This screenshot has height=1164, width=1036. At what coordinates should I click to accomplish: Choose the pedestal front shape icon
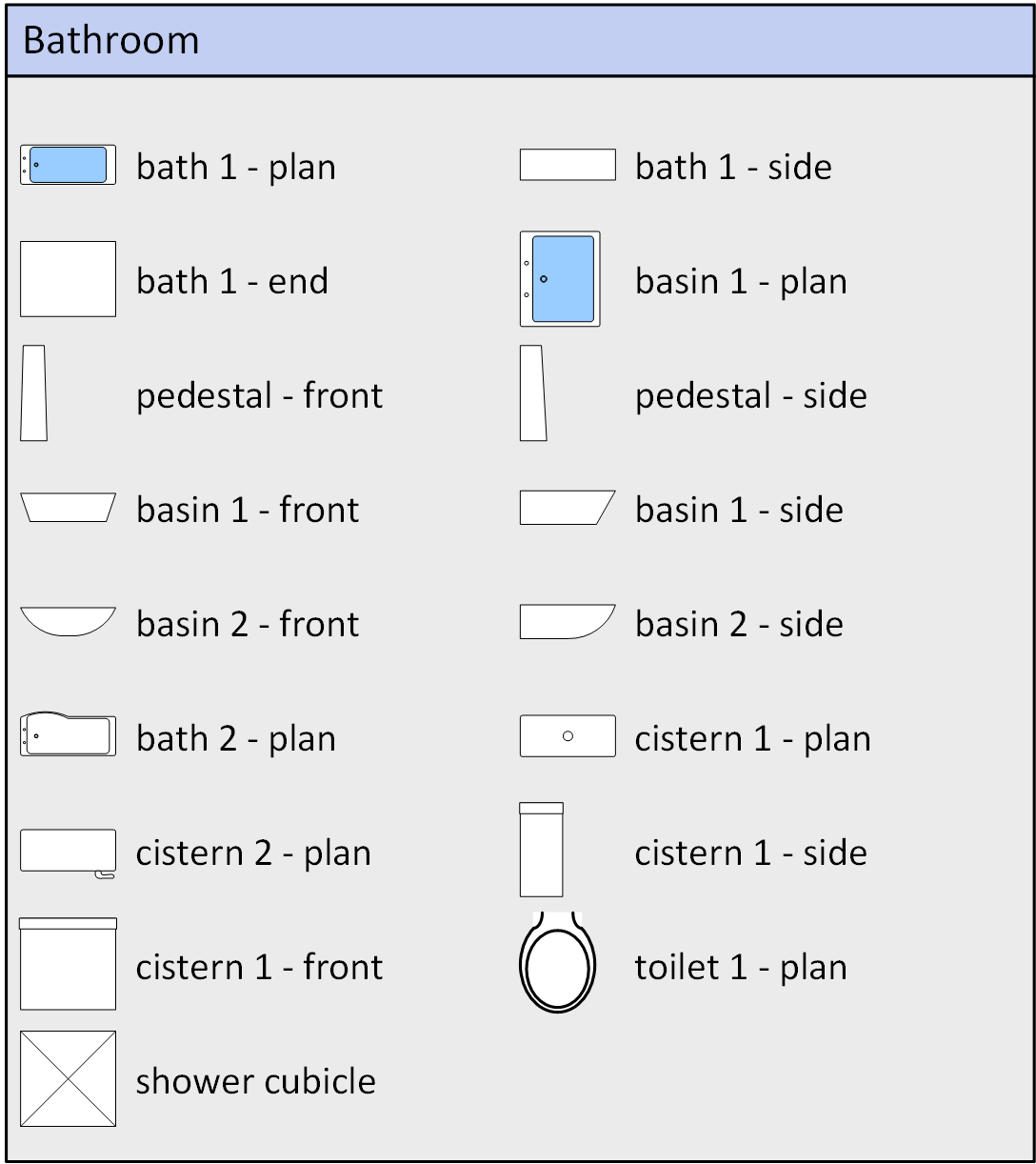(34, 393)
